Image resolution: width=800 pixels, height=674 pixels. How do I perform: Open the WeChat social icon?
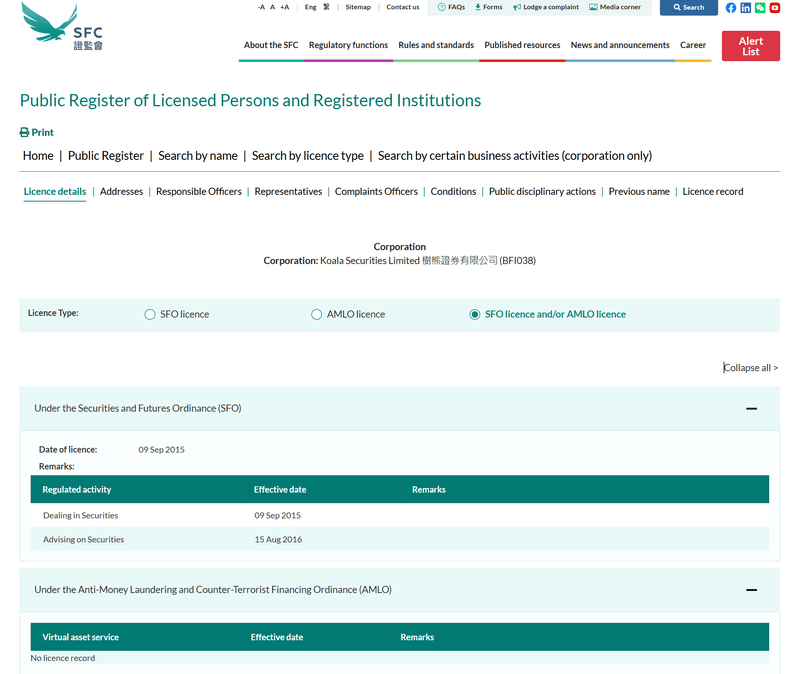click(x=760, y=8)
